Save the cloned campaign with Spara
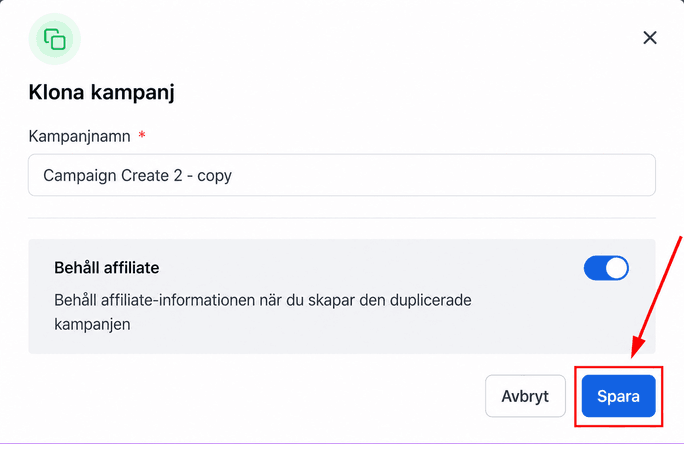The width and height of the screenshot is (684, 456). [x=618, y=396]
